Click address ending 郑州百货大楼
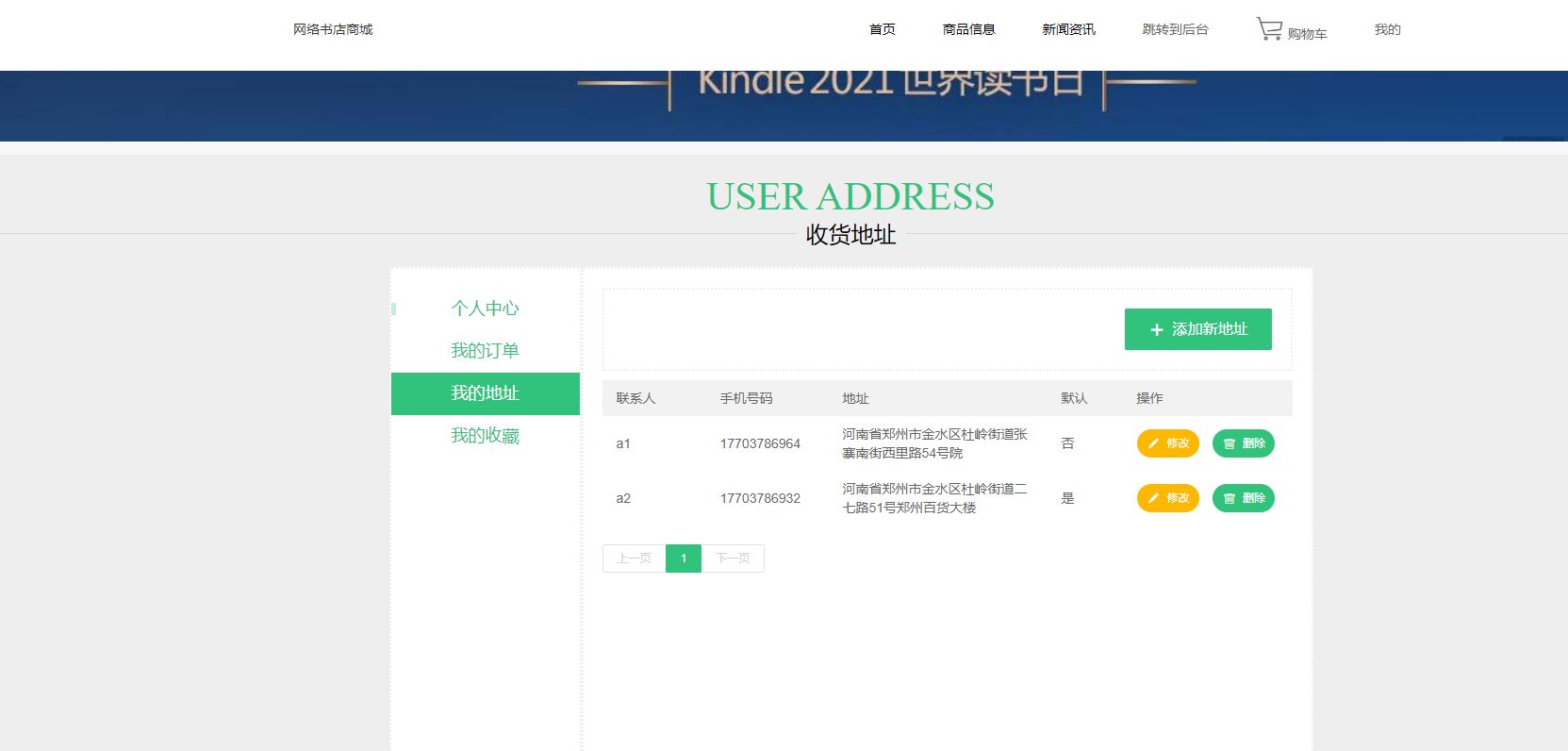The image size is (1568, 751). [934, 498]
